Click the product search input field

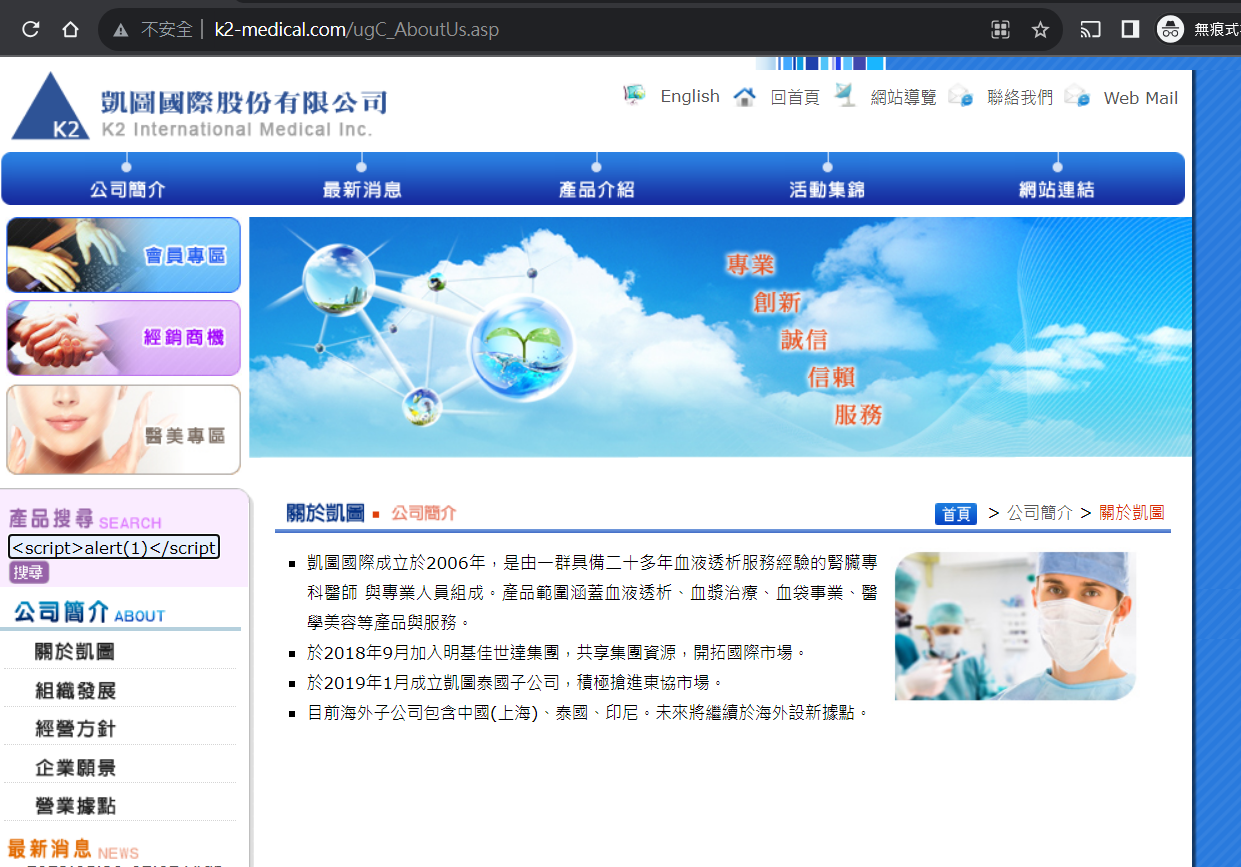(114, 547)
